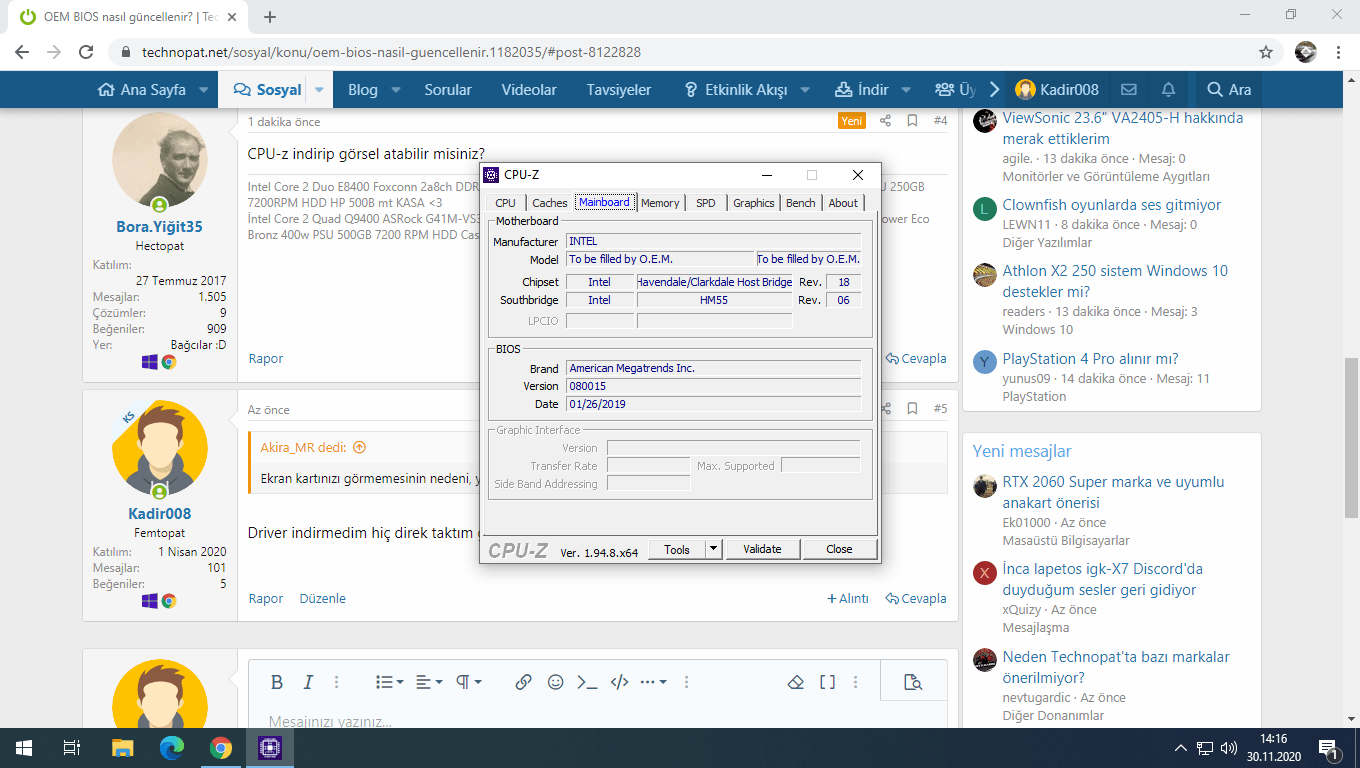Viewport: 1360px width, 768px height.
Task: Click Rapor link under Bora.Yiğit35's post
Action: pos(266,358)
